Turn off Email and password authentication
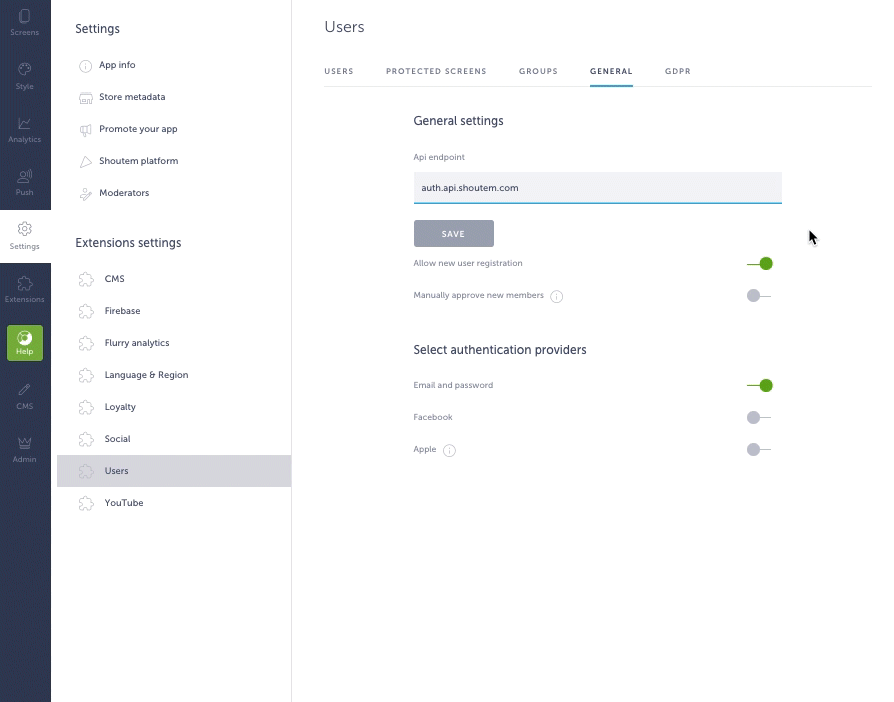 (759, 386)
